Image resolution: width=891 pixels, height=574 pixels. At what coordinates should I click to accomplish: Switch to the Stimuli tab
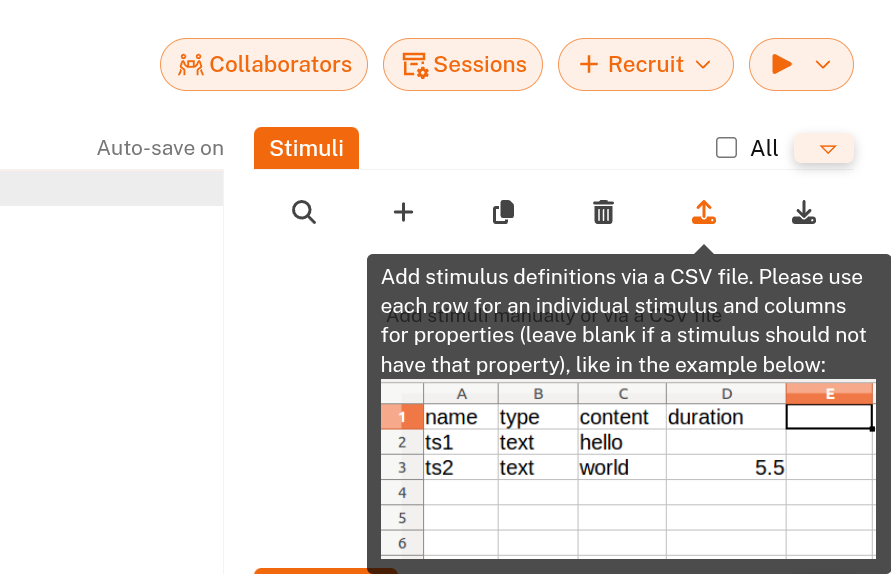(306, 149)
